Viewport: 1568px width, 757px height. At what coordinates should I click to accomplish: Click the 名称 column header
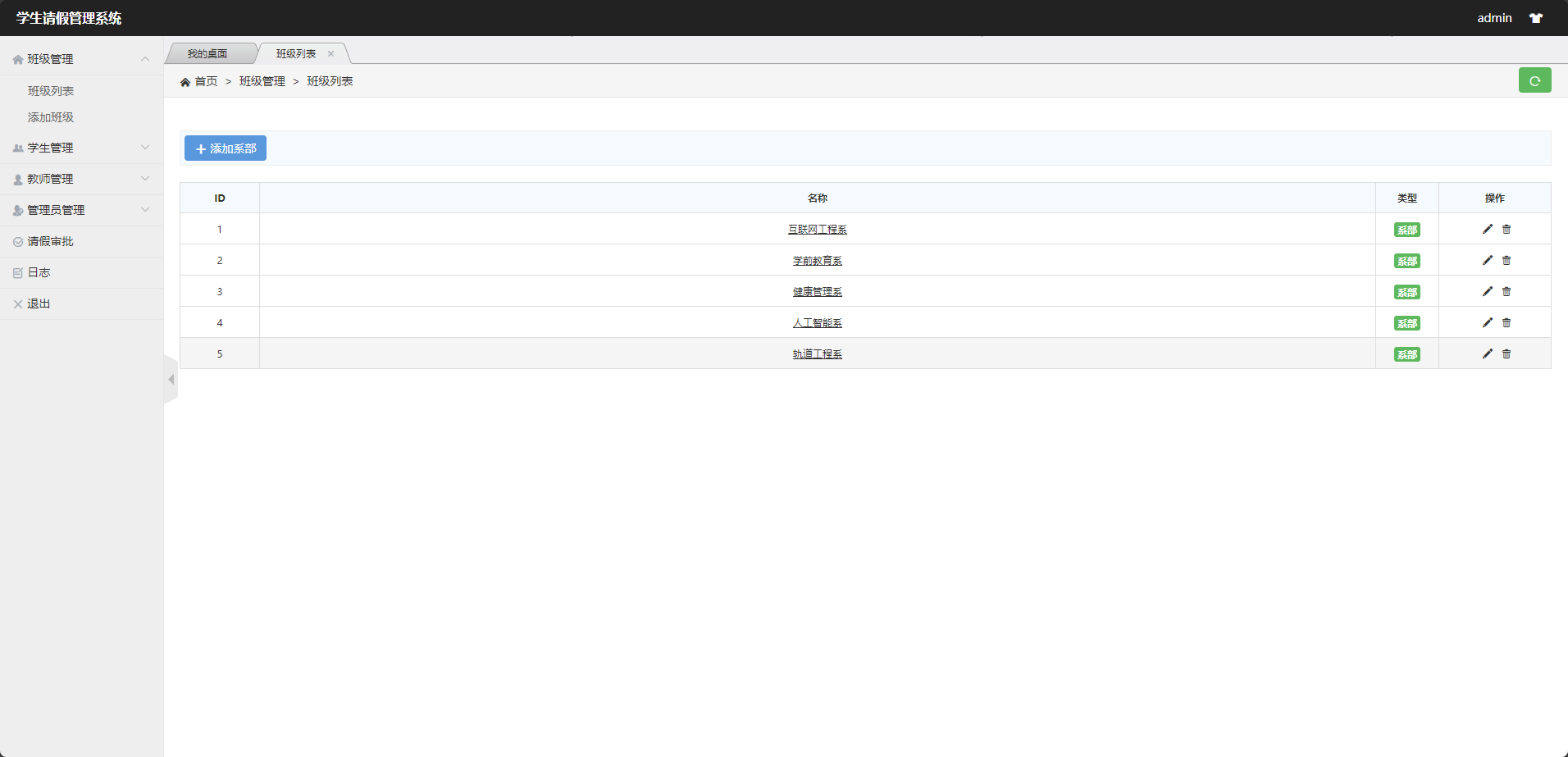pos(818,198)
